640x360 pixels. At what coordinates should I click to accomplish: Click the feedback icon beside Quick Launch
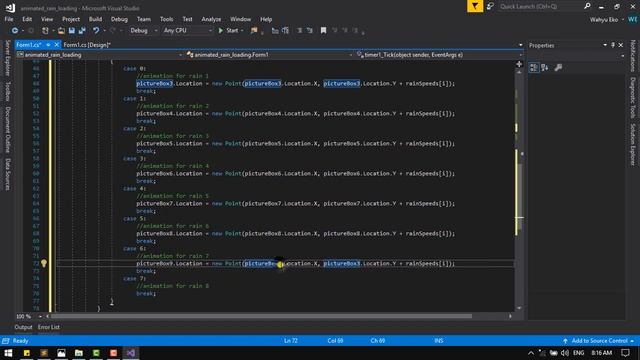coord(490,6)
